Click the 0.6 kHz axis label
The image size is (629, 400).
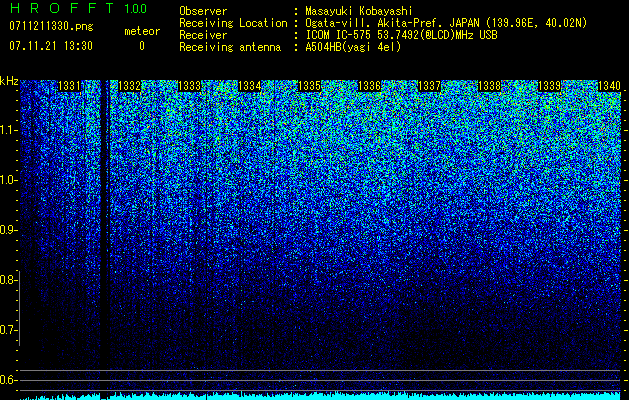[9, 380]
